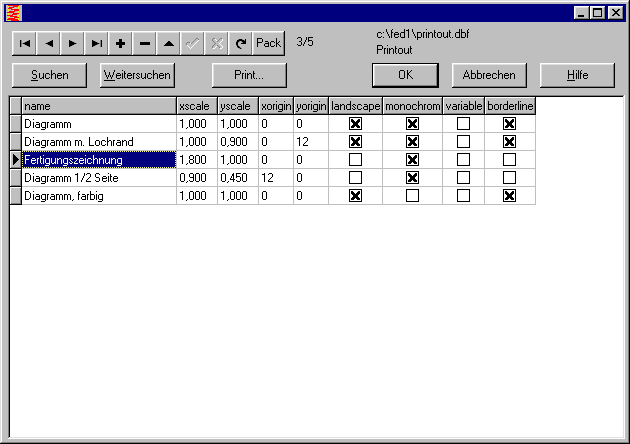The width and height of the screenshot is (630, 444).
Task: Step to next record arrow
Action: coord(73,43)
